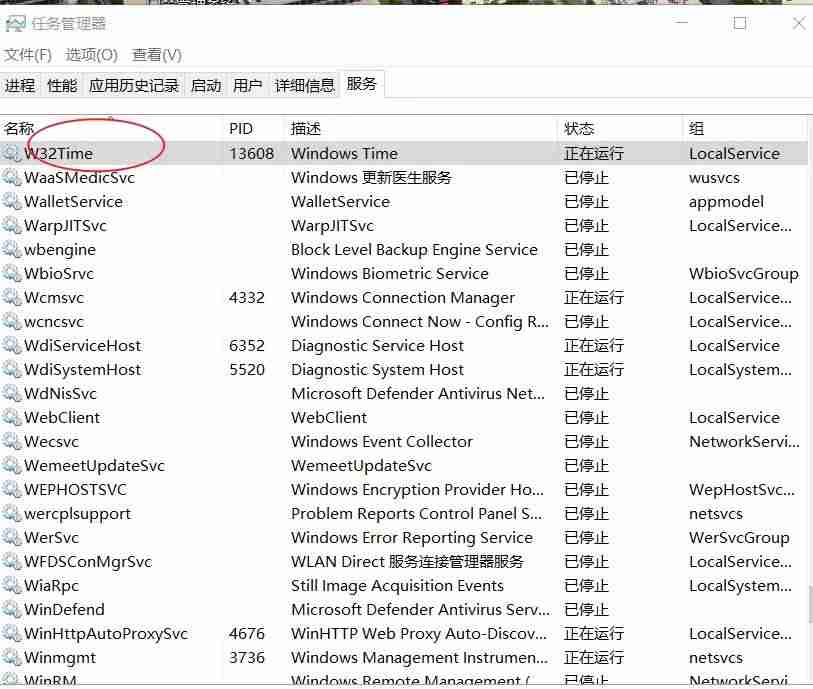Open the 文件(F) menu
Viewport: 813px width, 689px height.
28,55
